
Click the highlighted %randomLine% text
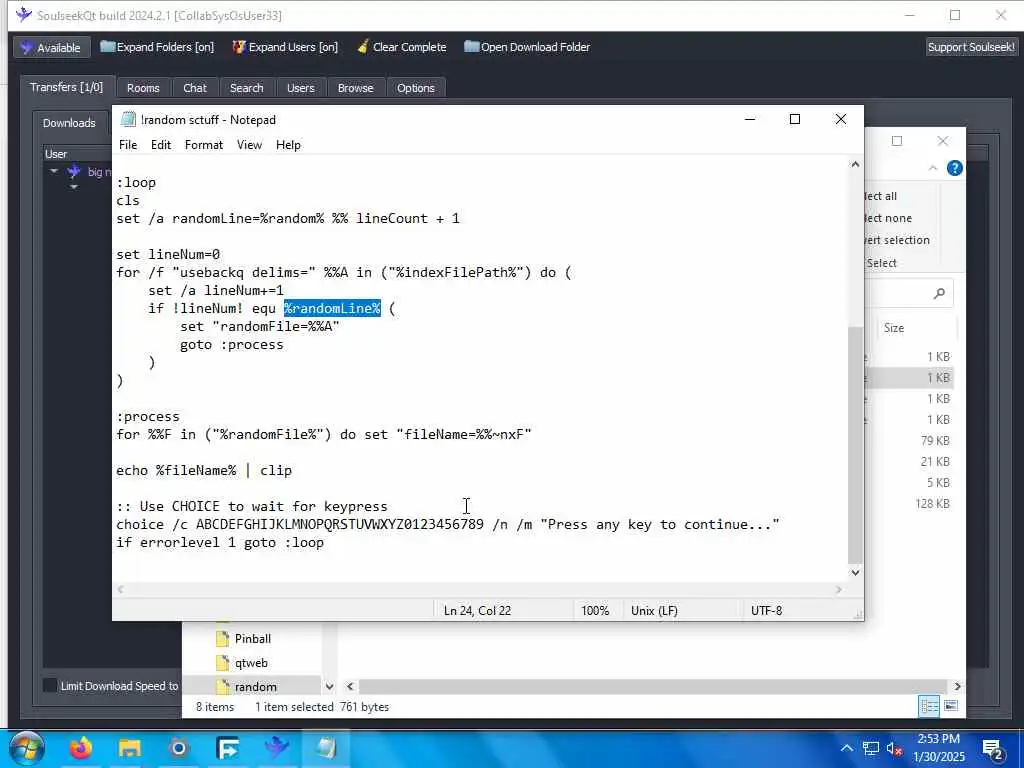coord(332,308)
